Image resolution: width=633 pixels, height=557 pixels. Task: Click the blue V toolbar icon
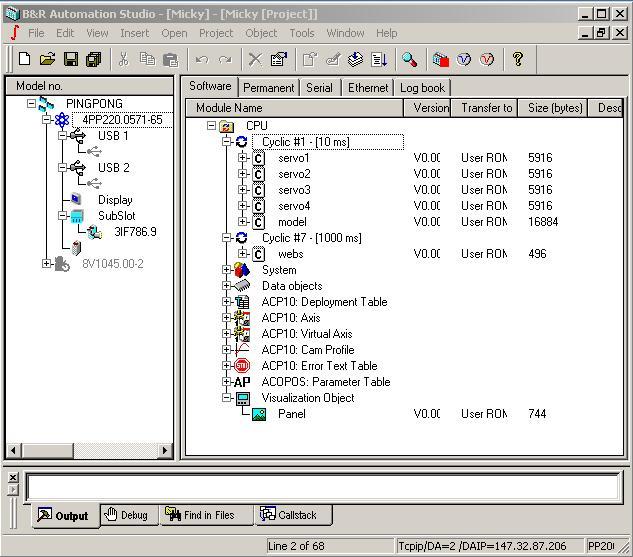464,59
